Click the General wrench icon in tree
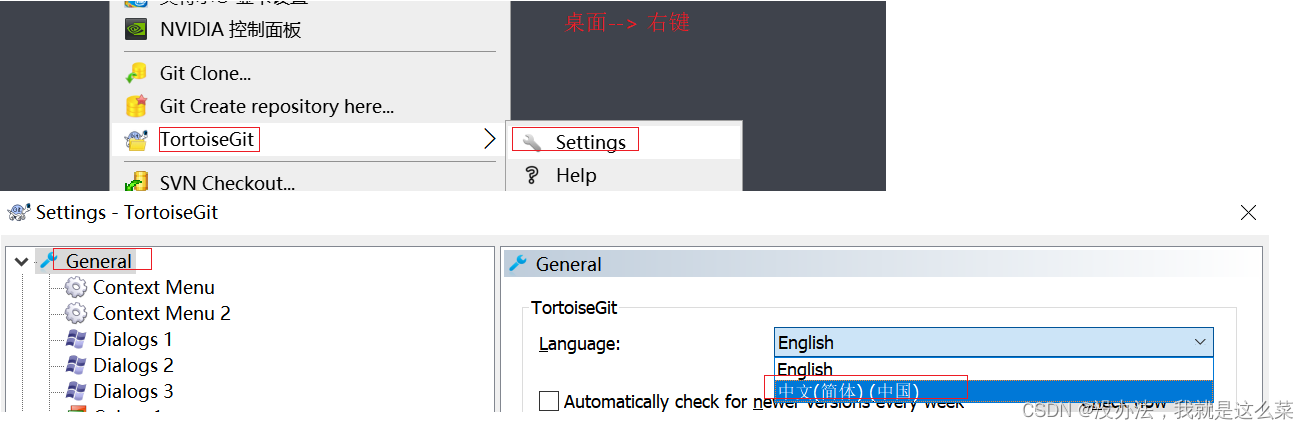This screenshot has height=430, width=1309. [49, 261]
